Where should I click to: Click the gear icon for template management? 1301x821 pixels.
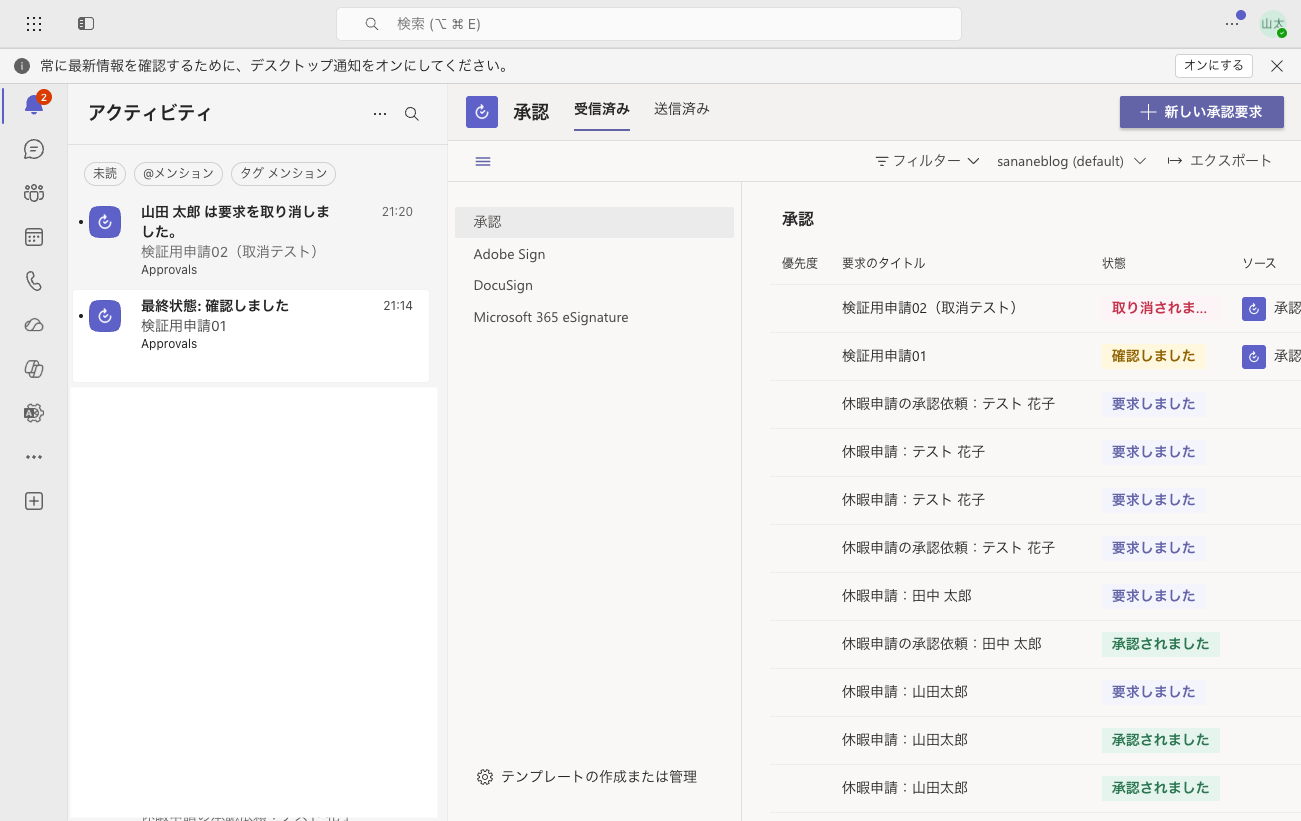coord(485,777)
